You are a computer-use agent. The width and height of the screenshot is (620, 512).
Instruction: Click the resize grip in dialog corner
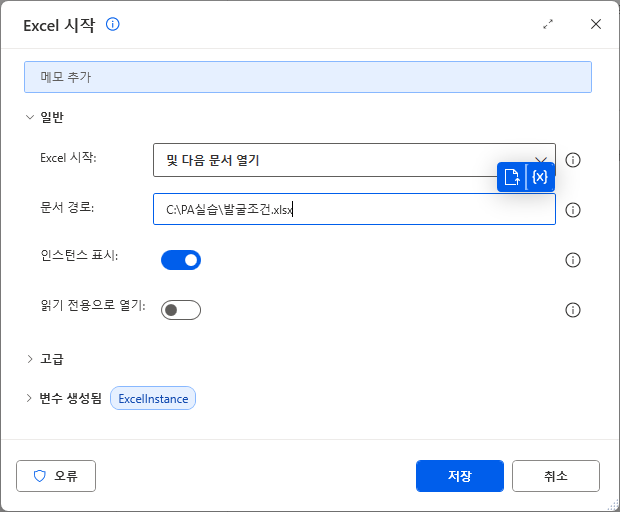(x=614, y=506)
